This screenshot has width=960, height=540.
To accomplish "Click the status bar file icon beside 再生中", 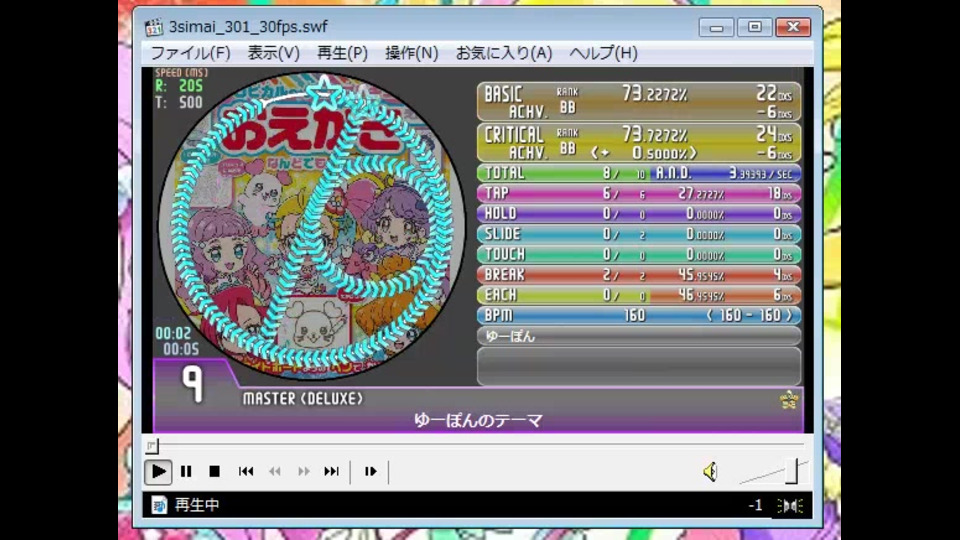I will (x=159, y=505).
